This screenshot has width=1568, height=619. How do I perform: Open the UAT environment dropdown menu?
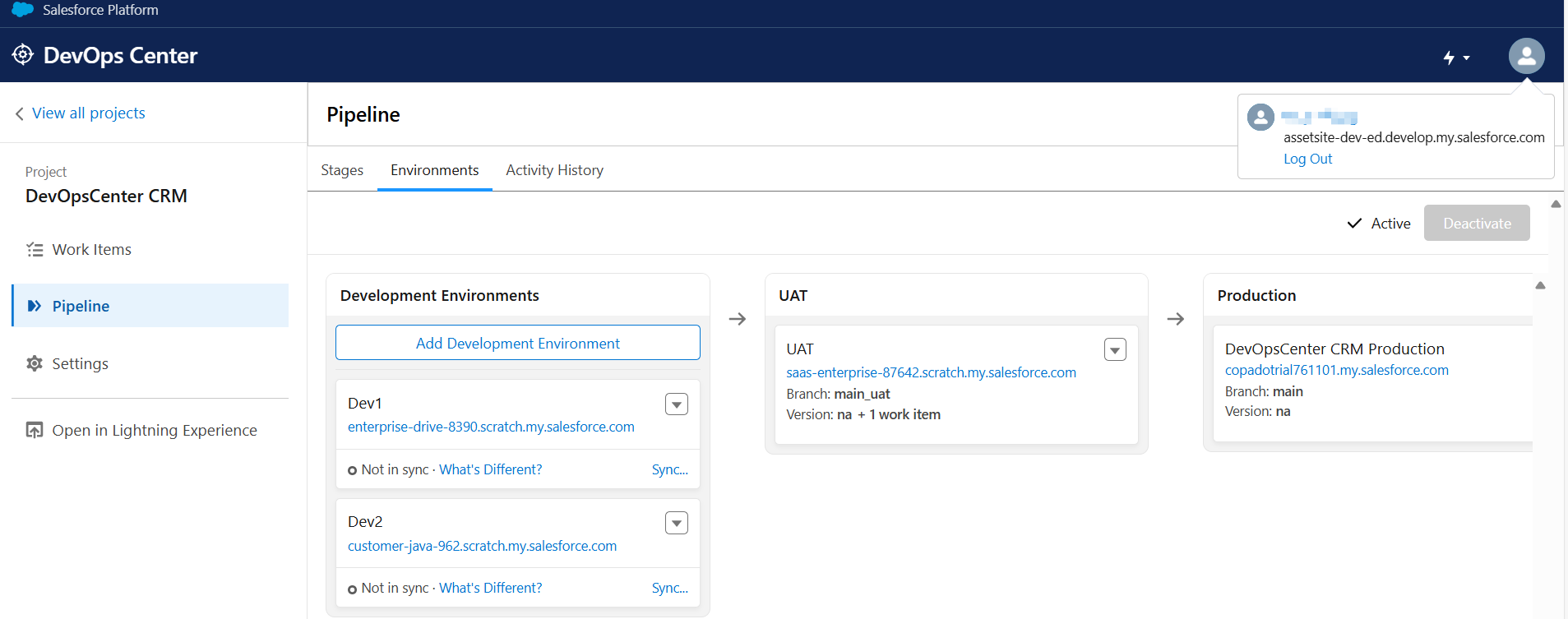click(x=1115, y=350)
